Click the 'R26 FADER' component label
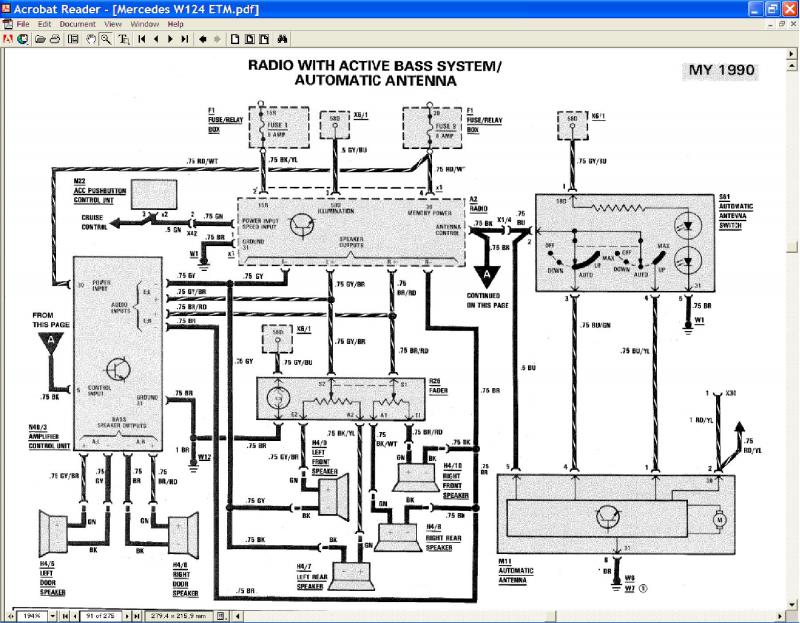This screenshot has width=800, height=623. [438, 386]
